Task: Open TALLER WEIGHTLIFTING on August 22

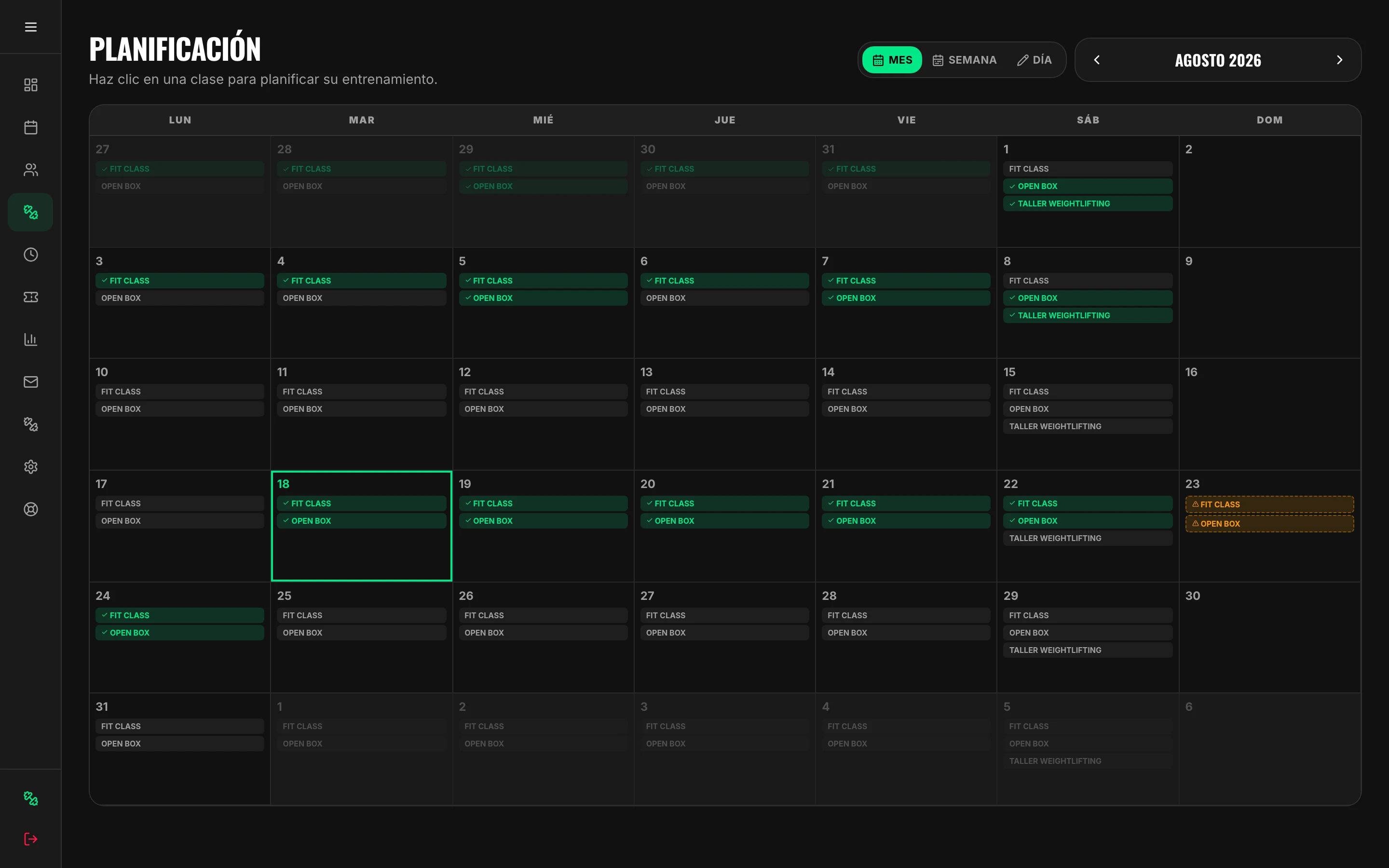Action: (x=1088, y=539)
